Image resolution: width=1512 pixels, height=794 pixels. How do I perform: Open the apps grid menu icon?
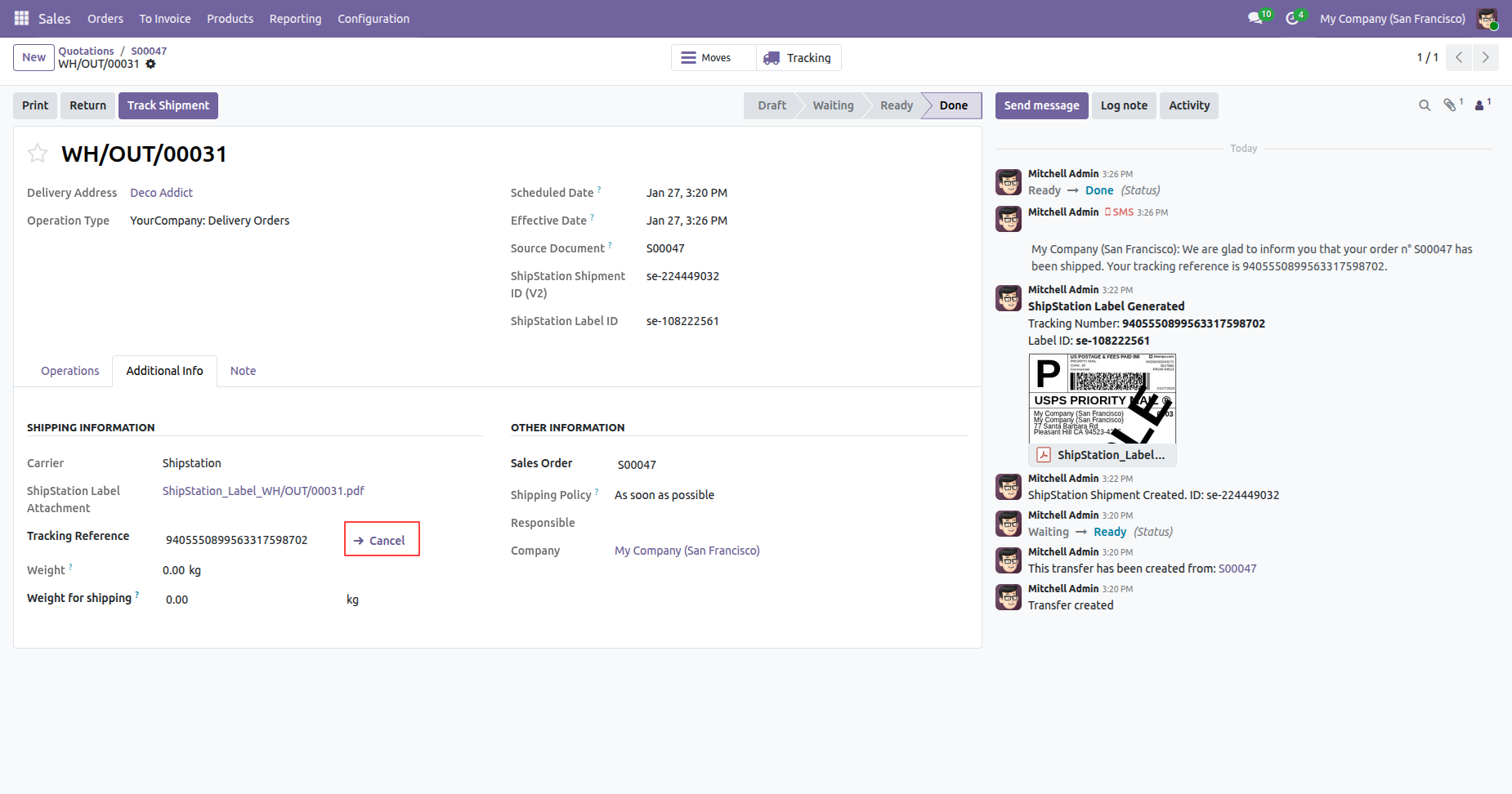coord(21,18)
